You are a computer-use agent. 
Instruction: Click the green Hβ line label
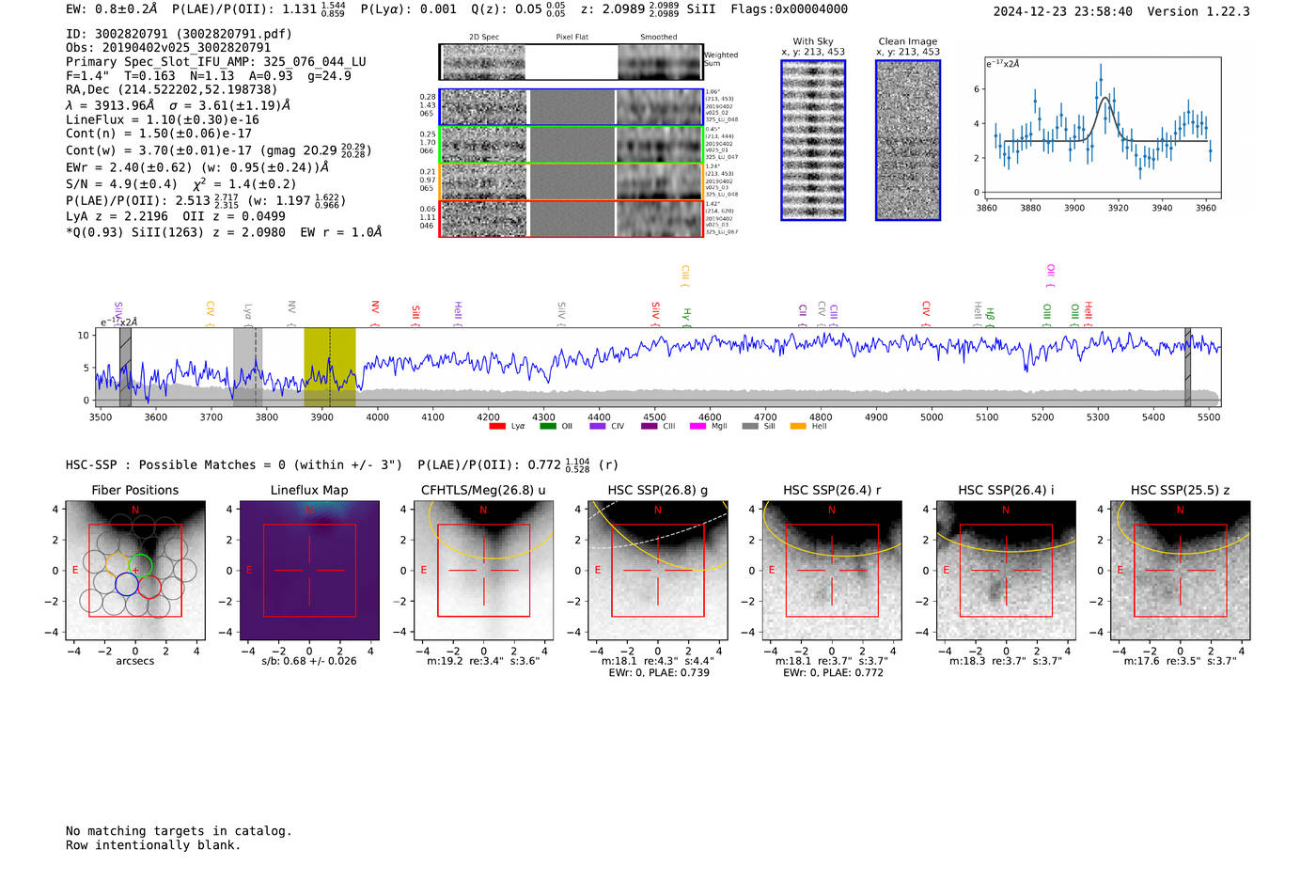(991, 316)
